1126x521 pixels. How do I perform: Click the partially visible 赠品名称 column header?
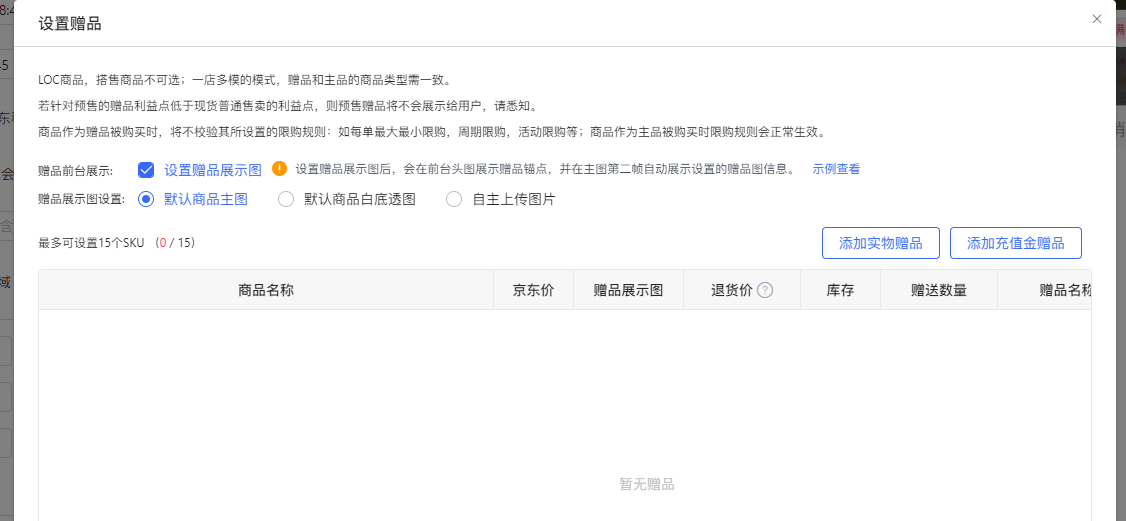click(1064, 290)
